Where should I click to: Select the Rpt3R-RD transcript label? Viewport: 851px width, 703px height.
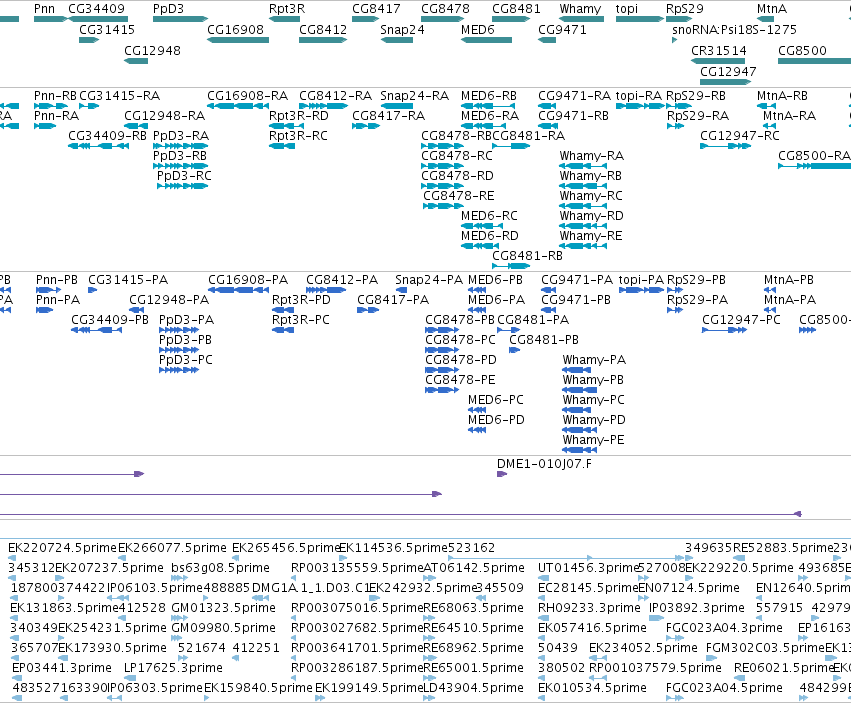(299, 116)
